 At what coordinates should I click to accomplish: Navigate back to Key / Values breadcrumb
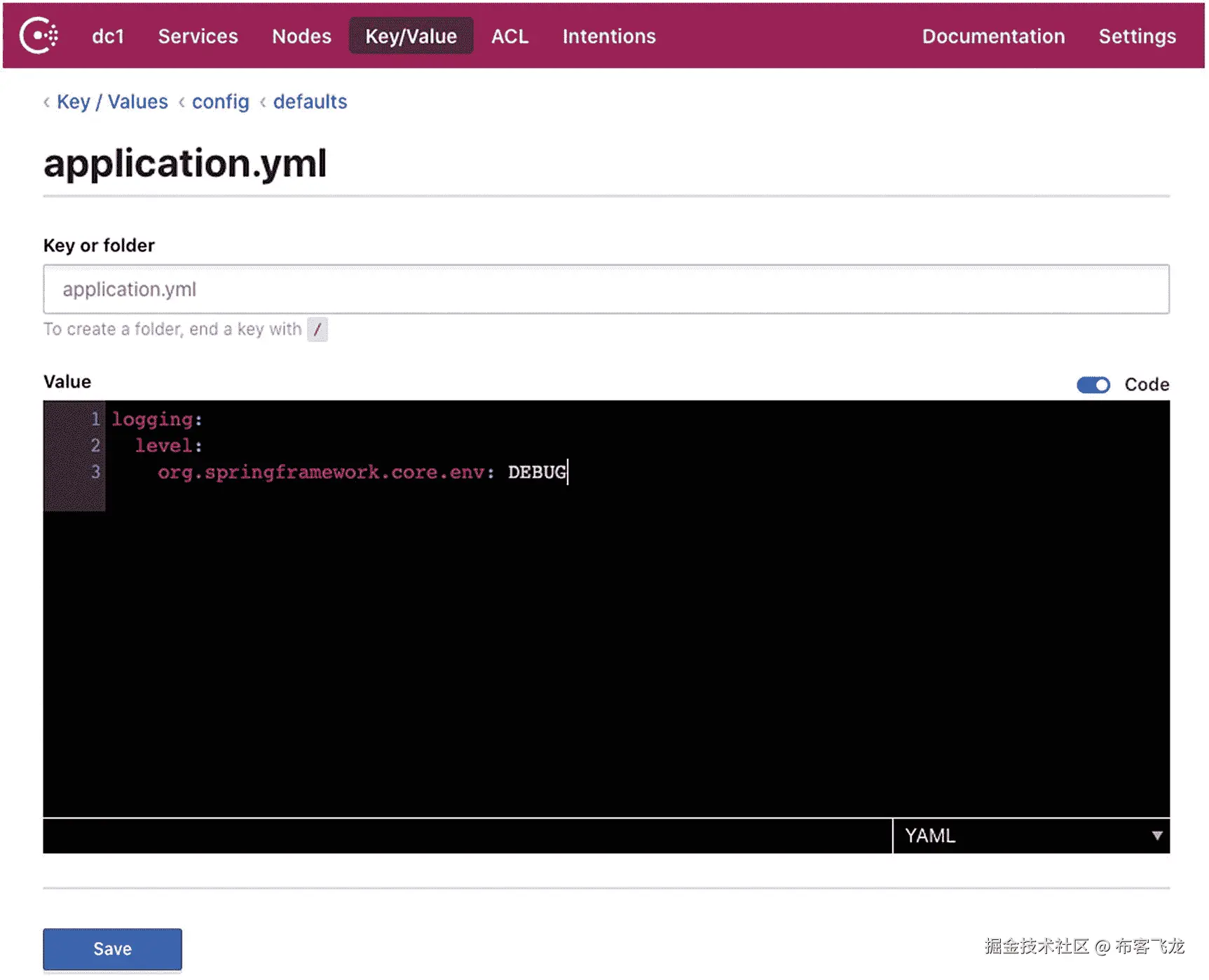(x=112, y=102)
